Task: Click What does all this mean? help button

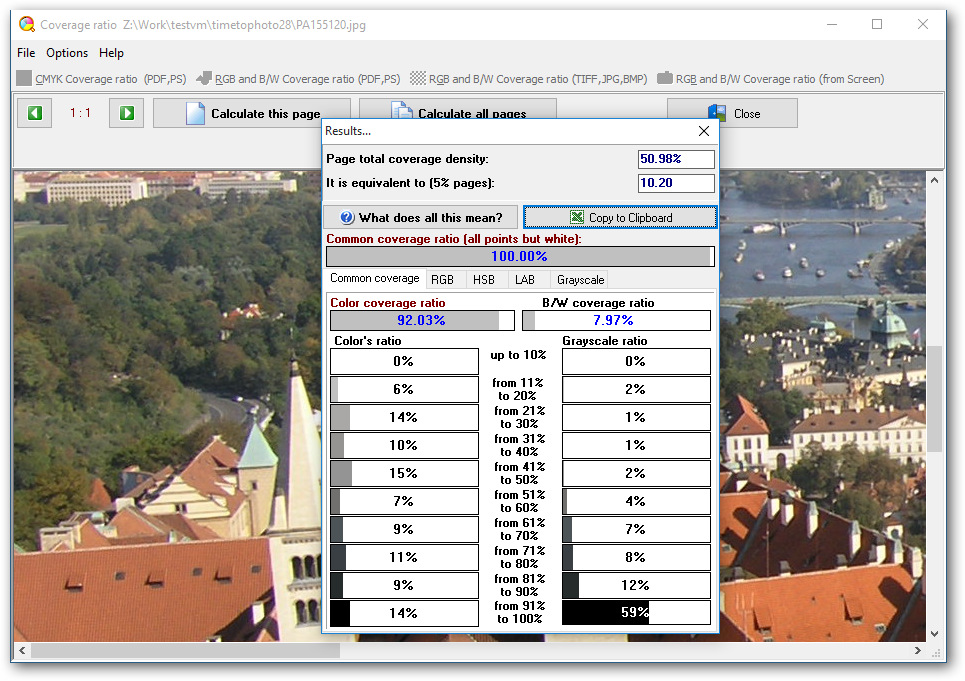Action: point(421,217)
